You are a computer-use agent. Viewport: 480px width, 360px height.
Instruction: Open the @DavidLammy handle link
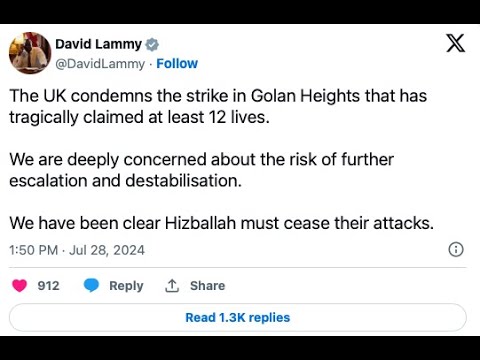point(100,64)
